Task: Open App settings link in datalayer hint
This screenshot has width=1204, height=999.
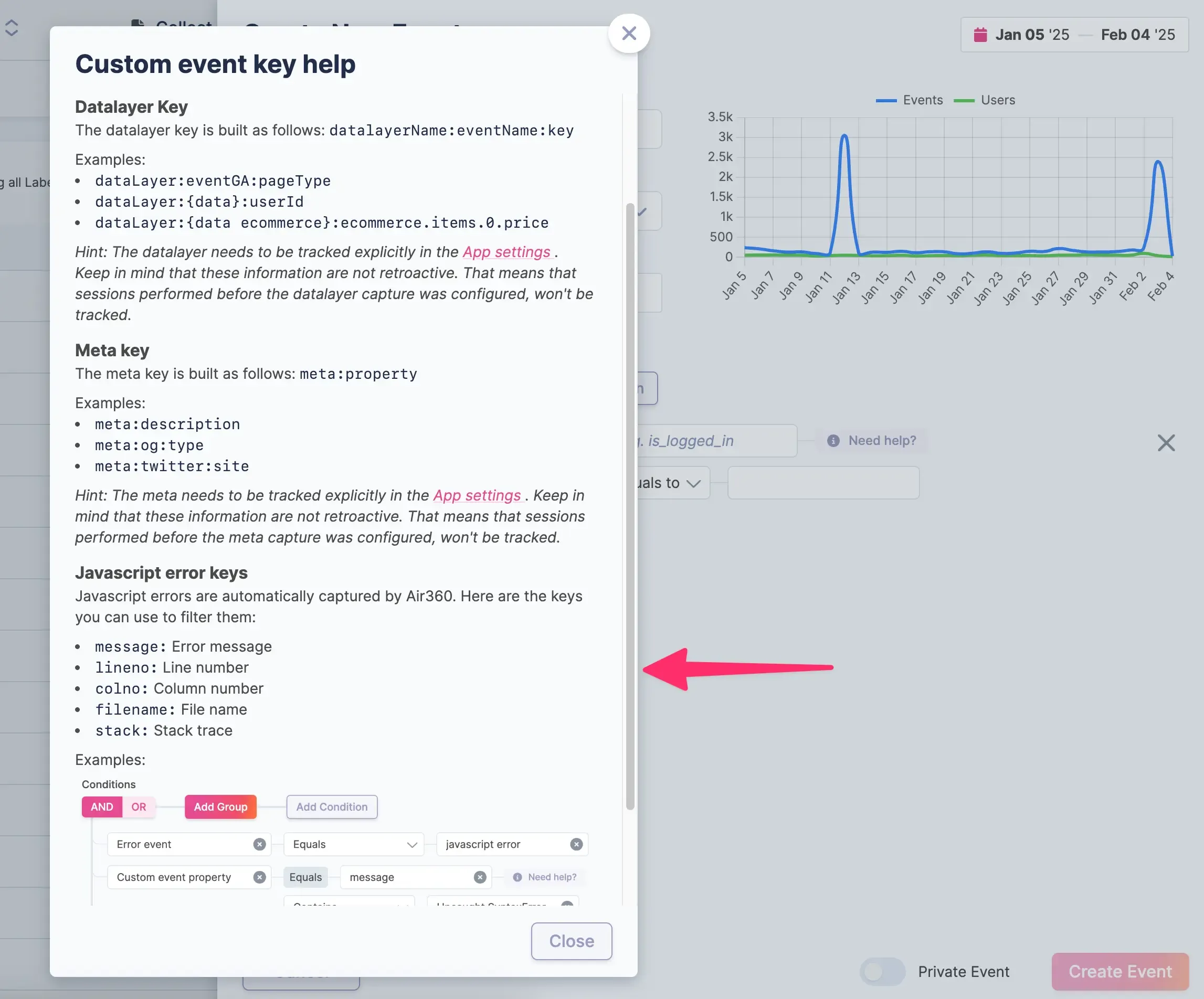Action: coord(506,252)
